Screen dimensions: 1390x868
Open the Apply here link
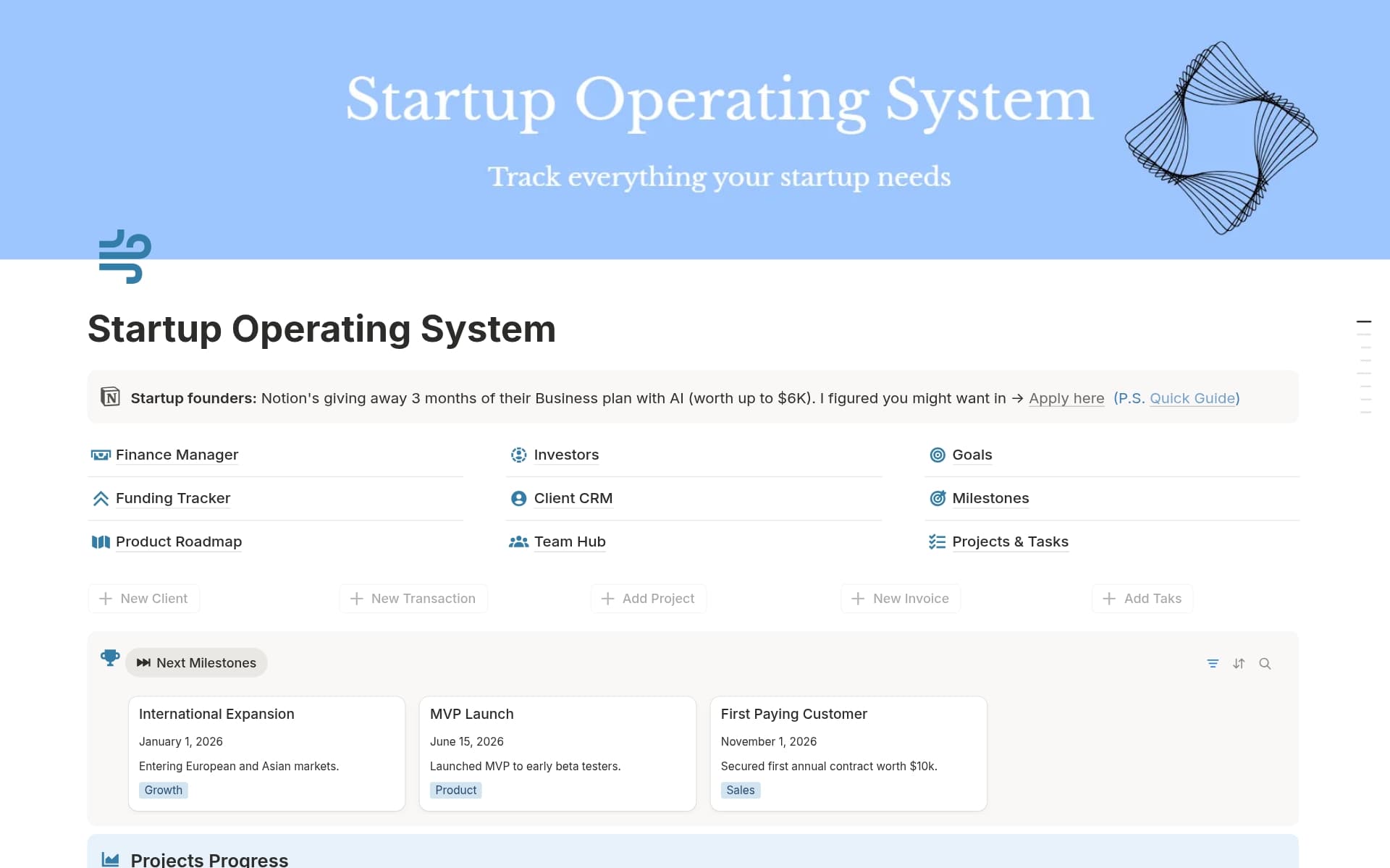[x=1066, y=398]
